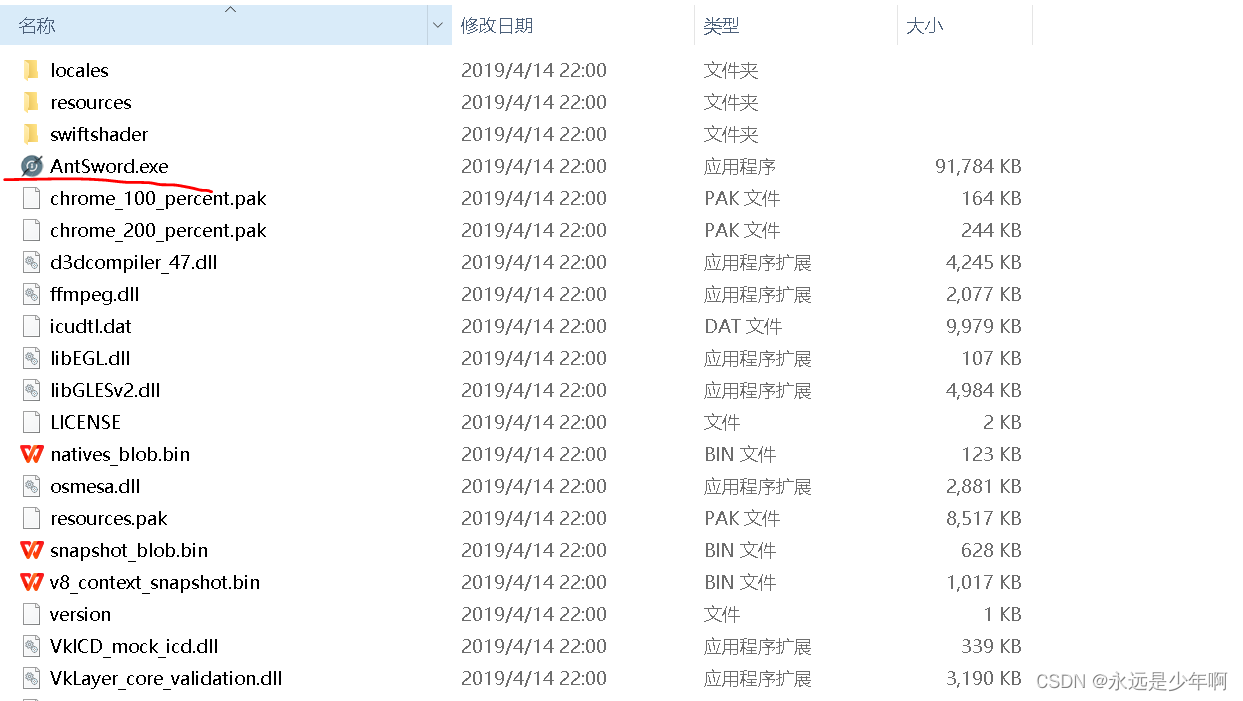Select the v8_context_snapshot.bin file name
Image resolution: width=1243 pixels, height=701 pixels.
(x=155, y=582)
